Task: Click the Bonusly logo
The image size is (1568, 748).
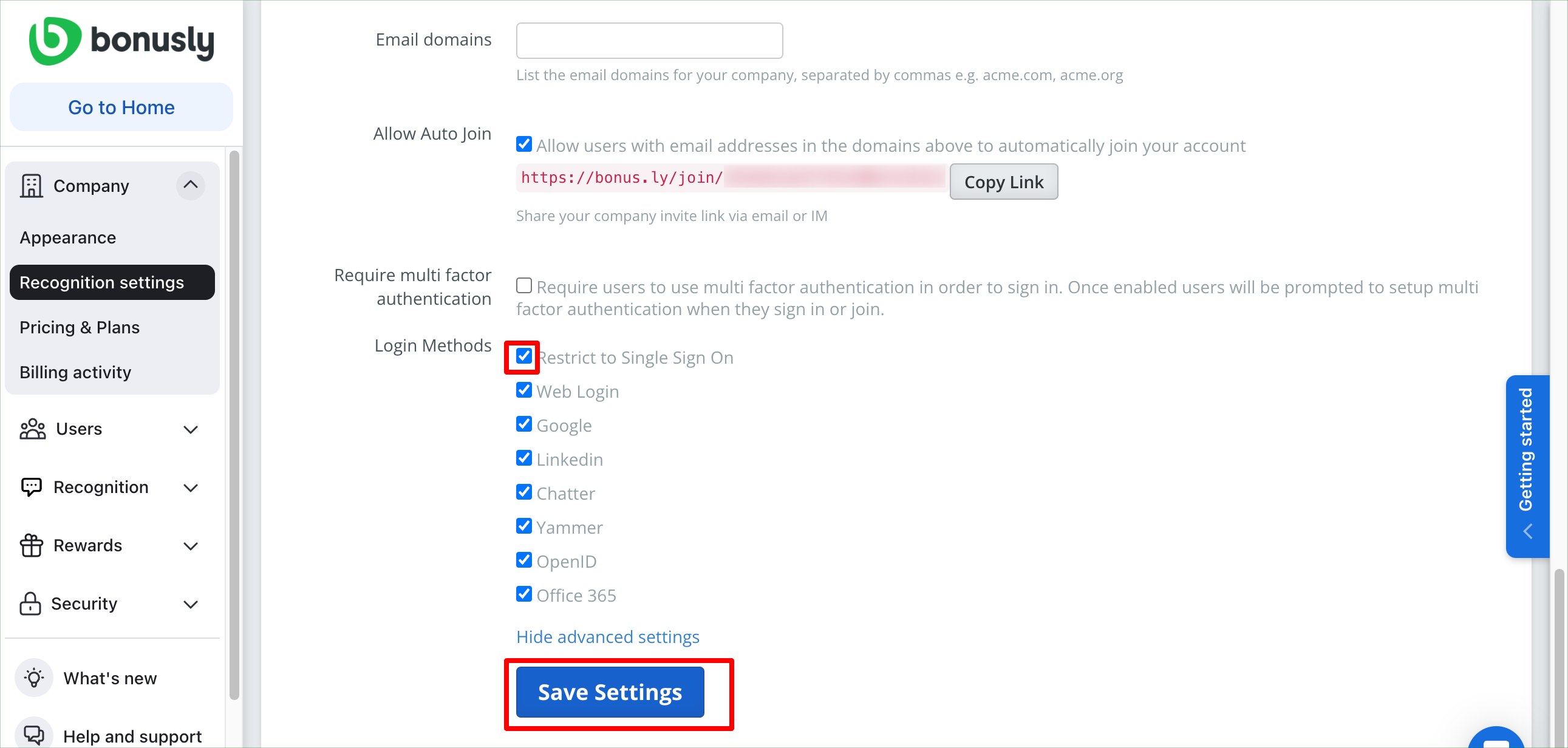Action: (121, 41)
